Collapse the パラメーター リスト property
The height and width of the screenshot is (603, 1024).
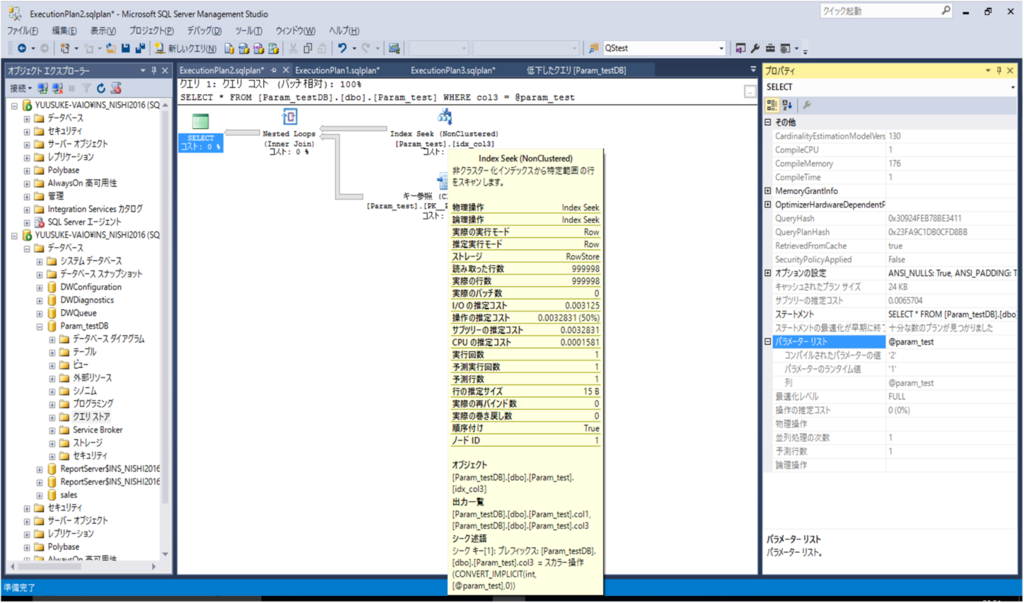768,342
